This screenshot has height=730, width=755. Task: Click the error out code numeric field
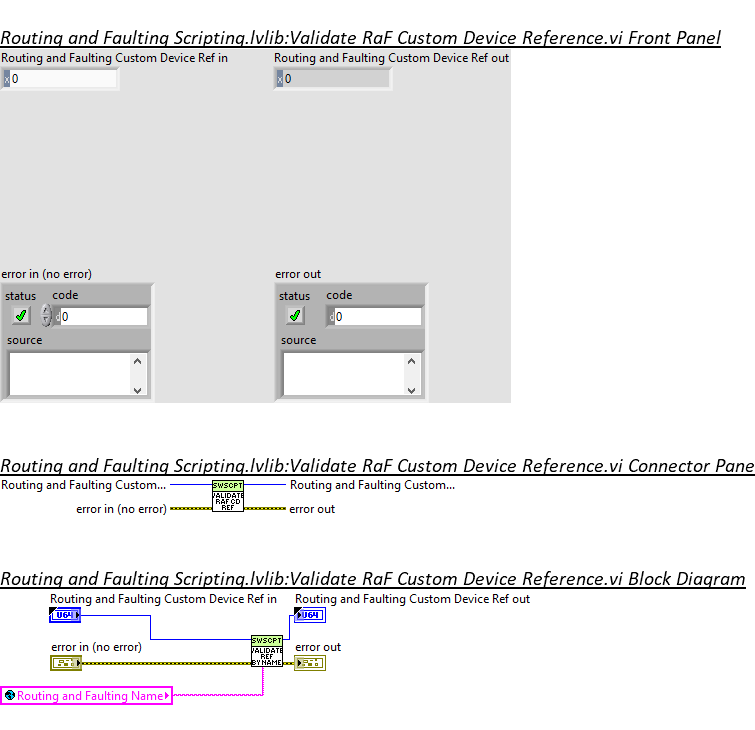tap(378, 317)
